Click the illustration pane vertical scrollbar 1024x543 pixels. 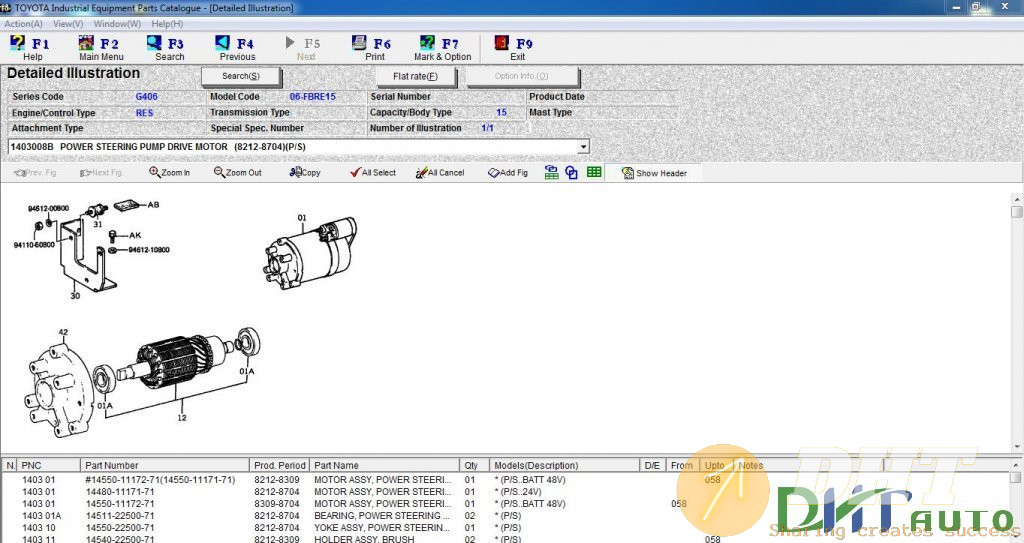(x=1016, y=322)
